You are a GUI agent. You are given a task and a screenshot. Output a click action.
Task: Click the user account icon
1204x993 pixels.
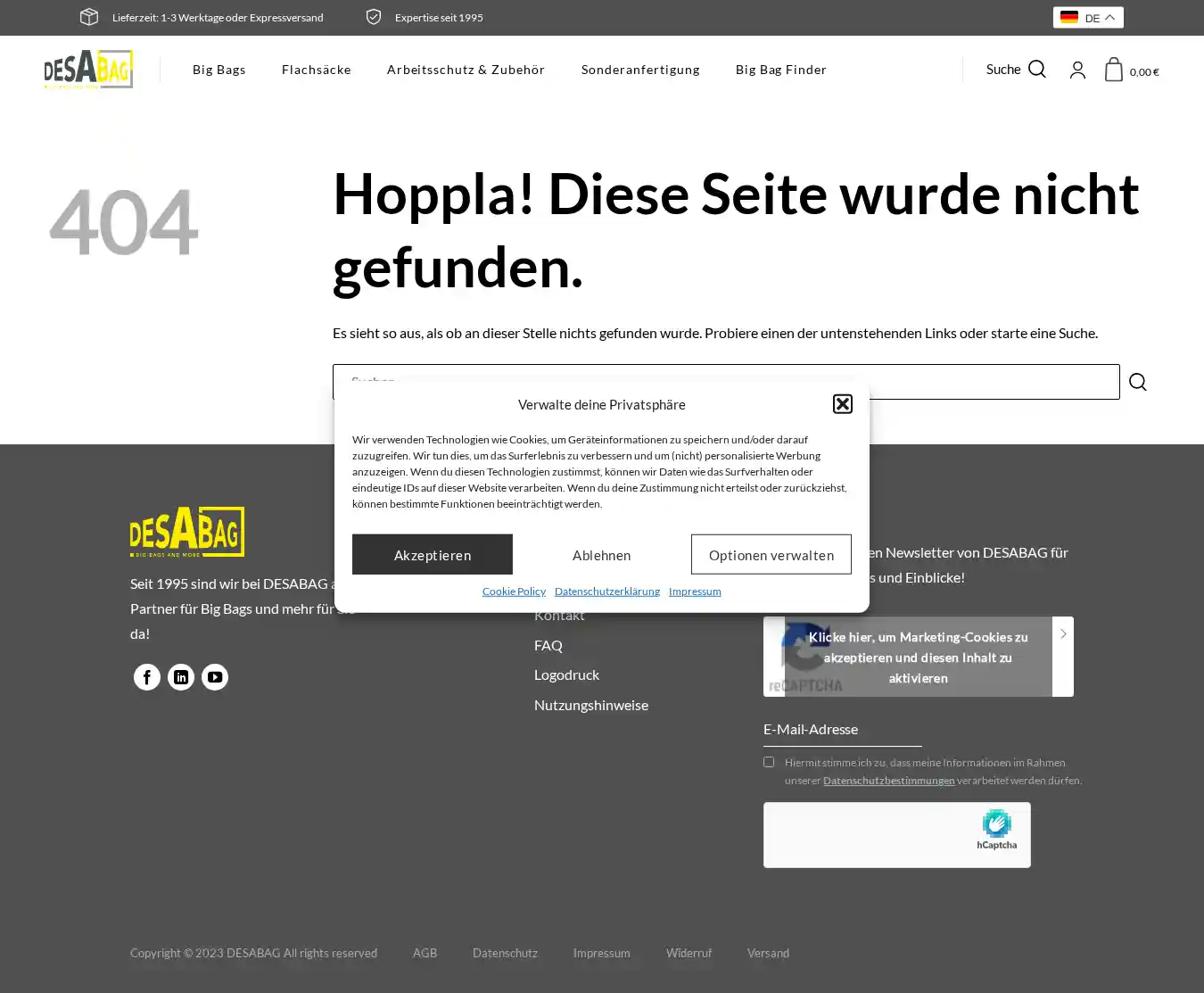click(1077, 70)
